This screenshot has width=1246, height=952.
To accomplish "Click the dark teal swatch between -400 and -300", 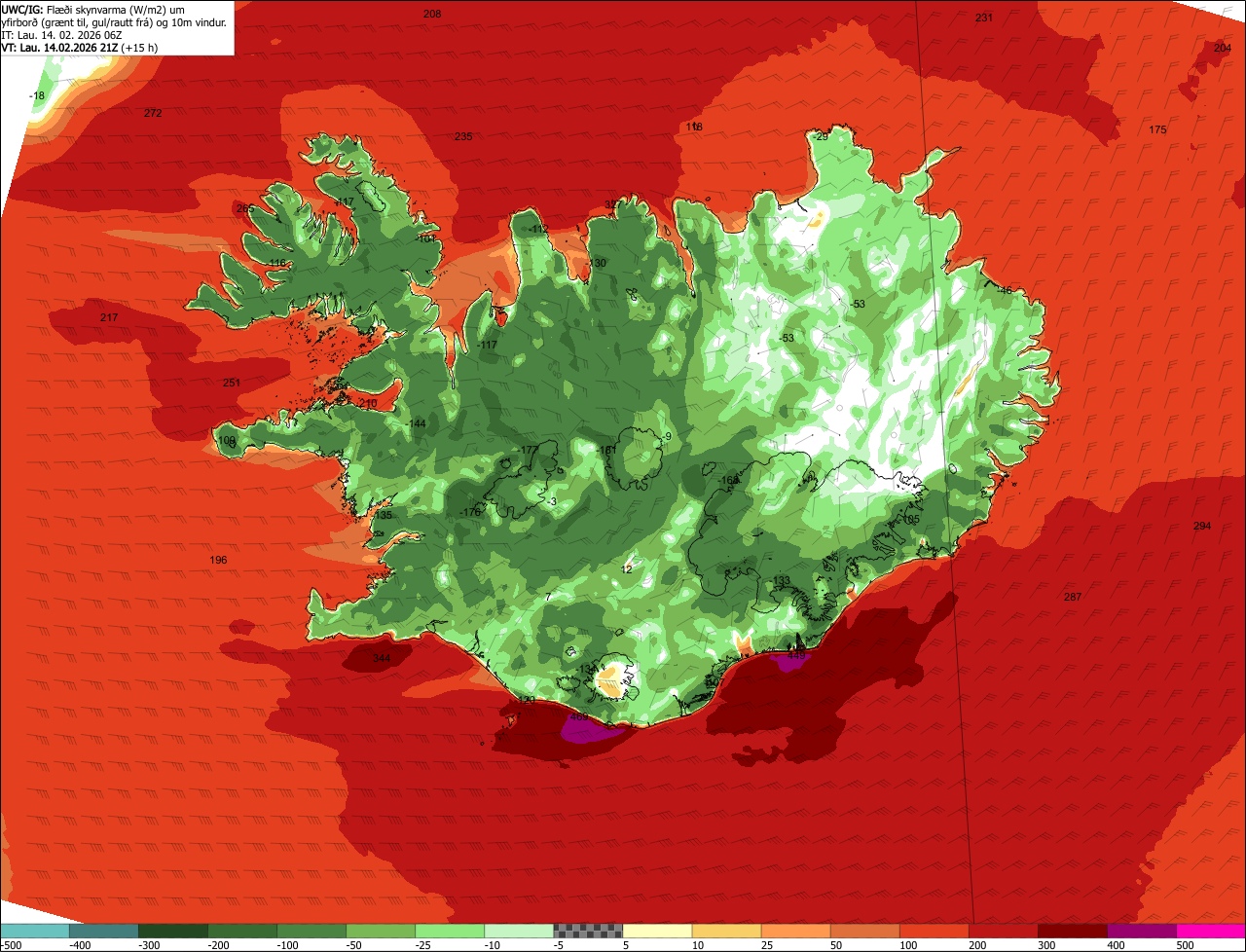I will click(104, 931).
